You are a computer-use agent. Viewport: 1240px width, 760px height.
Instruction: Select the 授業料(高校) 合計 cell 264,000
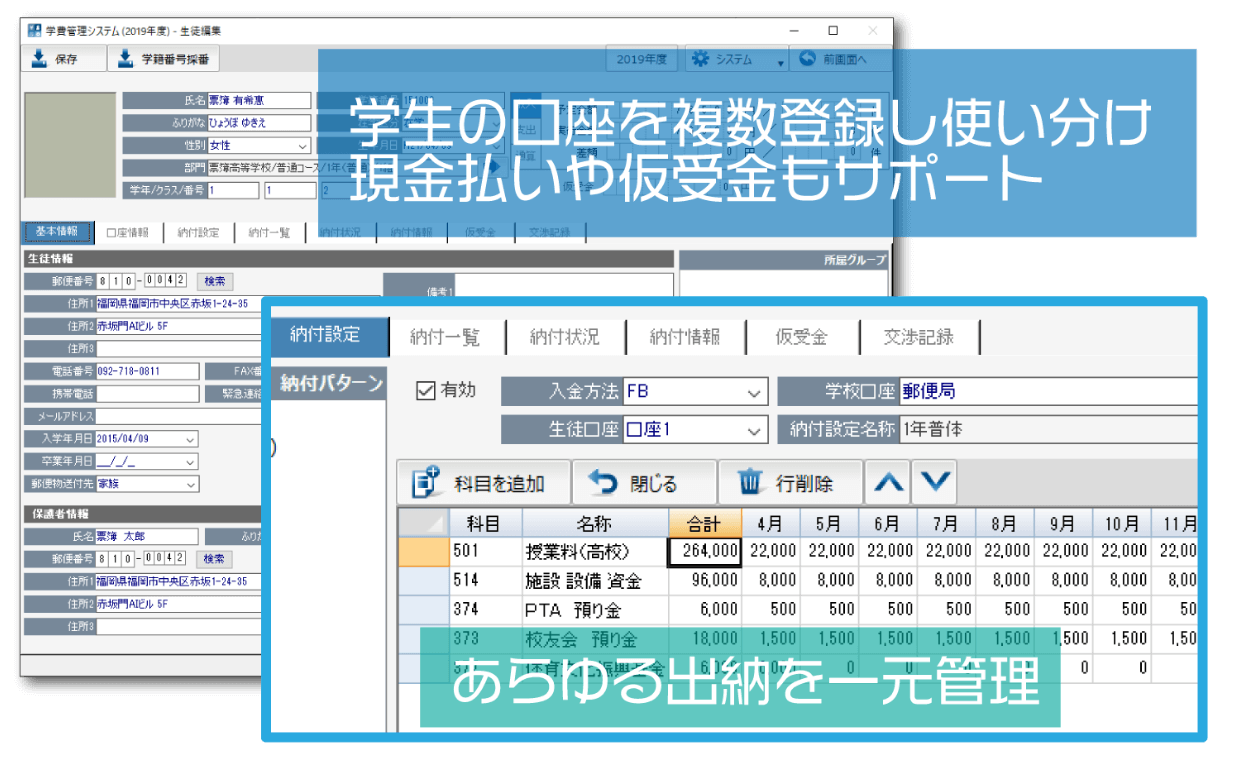click(705, 551)
